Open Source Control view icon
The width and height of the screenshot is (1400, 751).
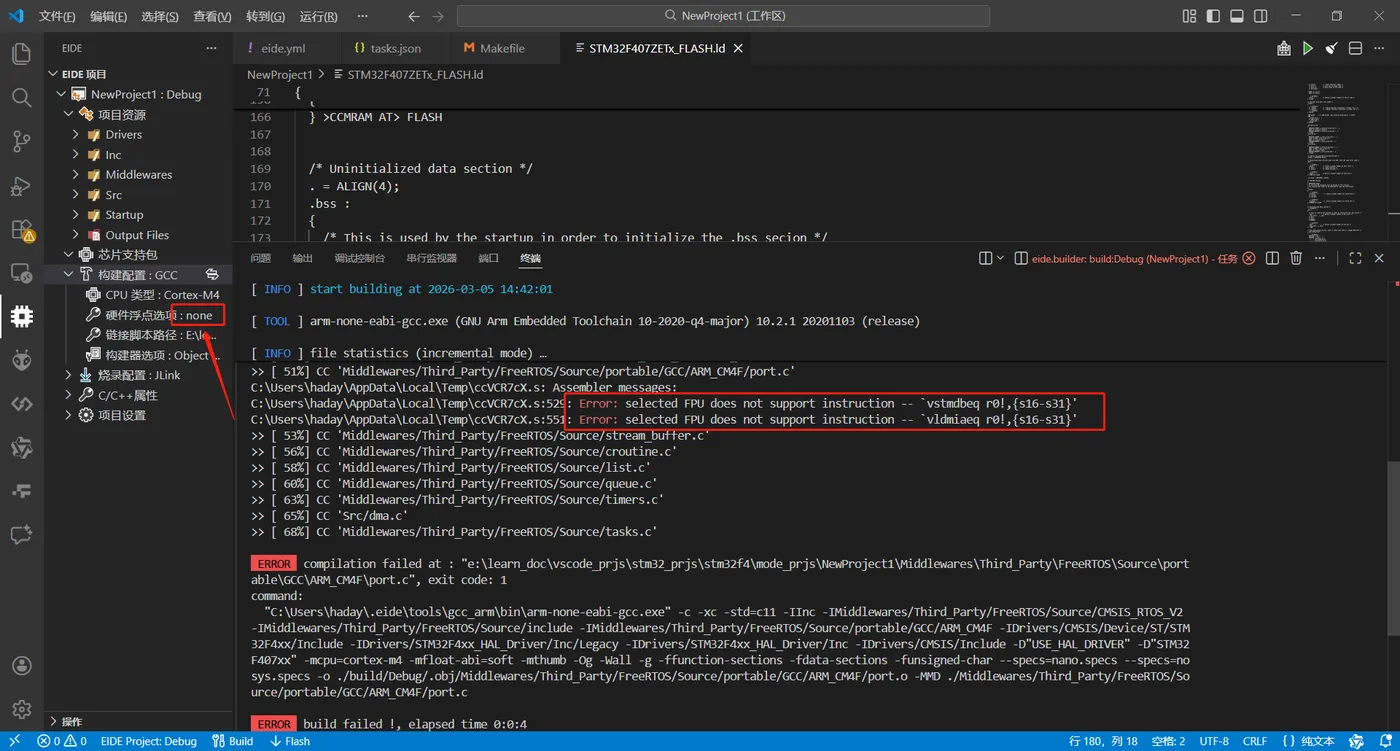(21, 141)
